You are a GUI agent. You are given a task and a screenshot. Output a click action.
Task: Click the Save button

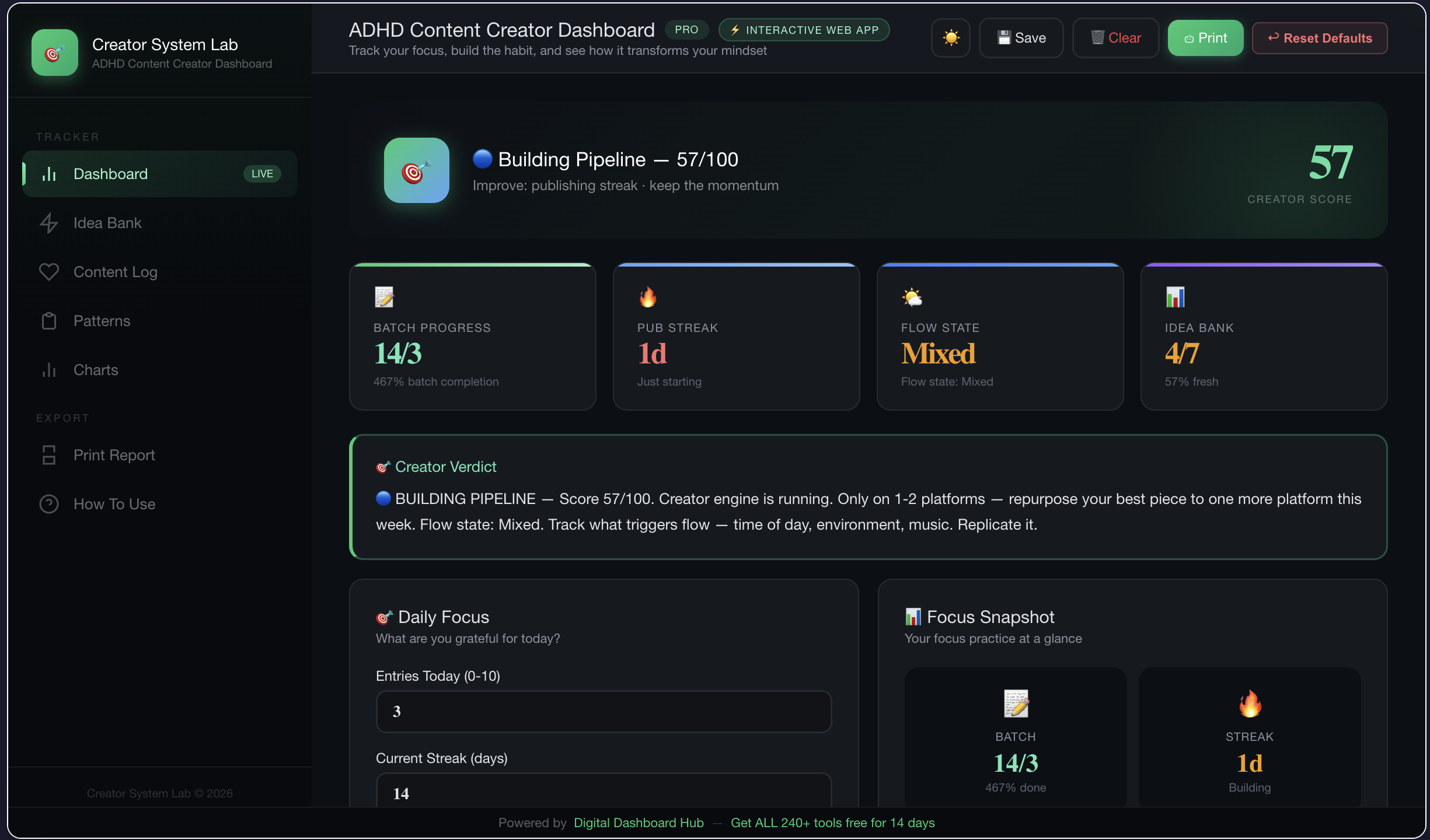tap(1021, 38)
